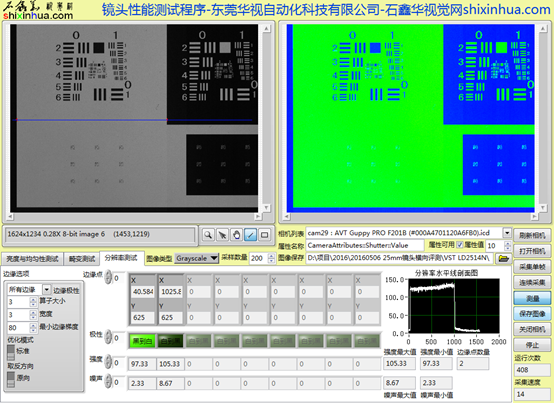
Task: Click the 噪声 array index knob
Action: 108,382
